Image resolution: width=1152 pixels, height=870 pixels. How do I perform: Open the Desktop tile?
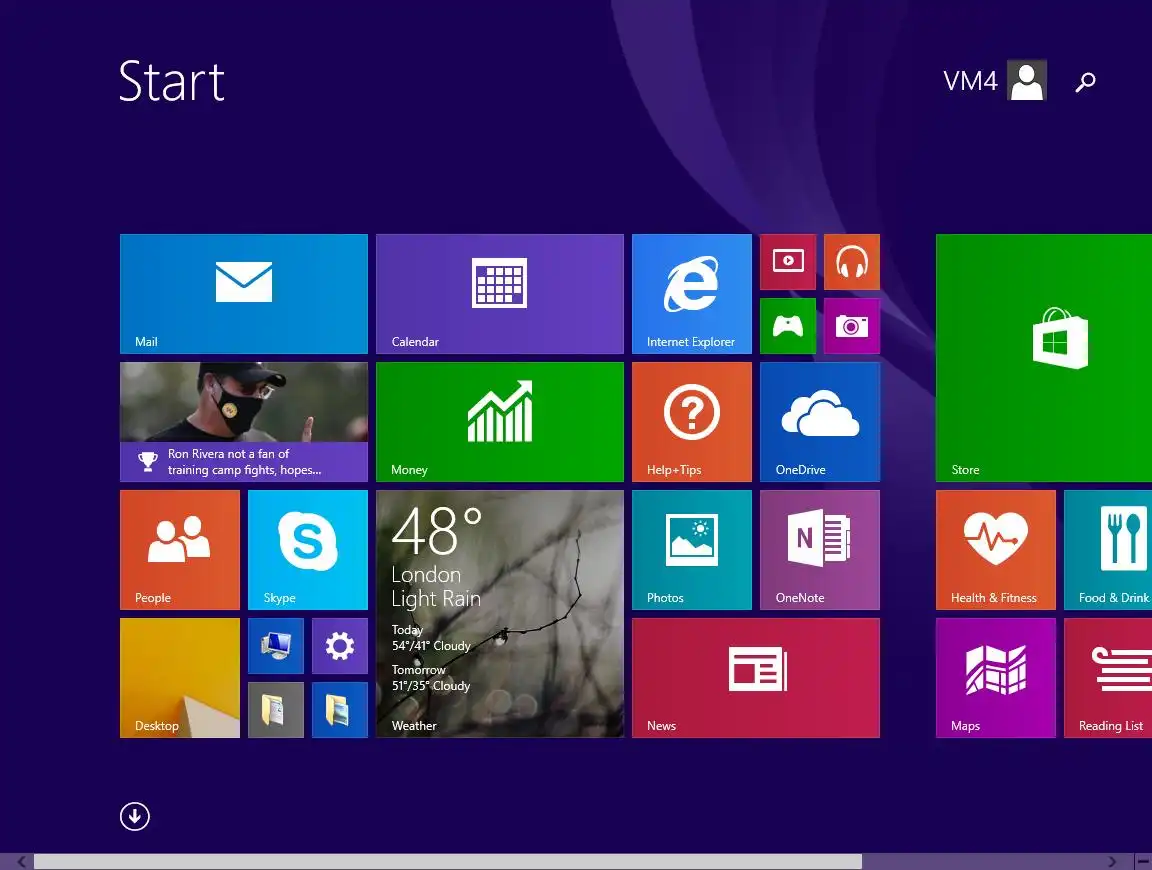click(179, 677)
